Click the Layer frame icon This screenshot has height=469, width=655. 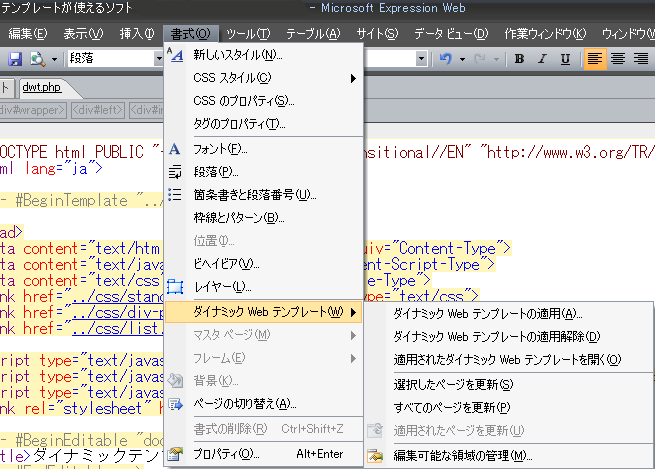click(175, 286)
